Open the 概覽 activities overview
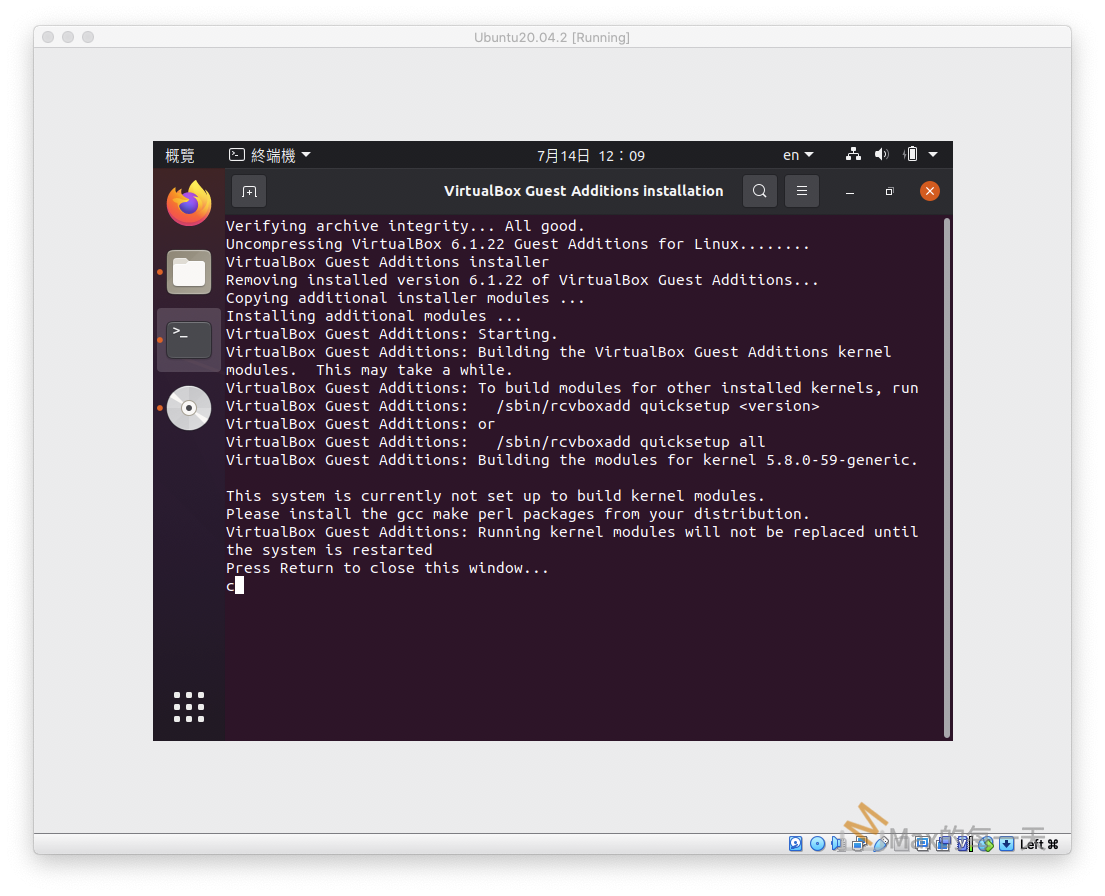Screen dimensions: 1105x896 pyautogui.click(x=180, y=155)
